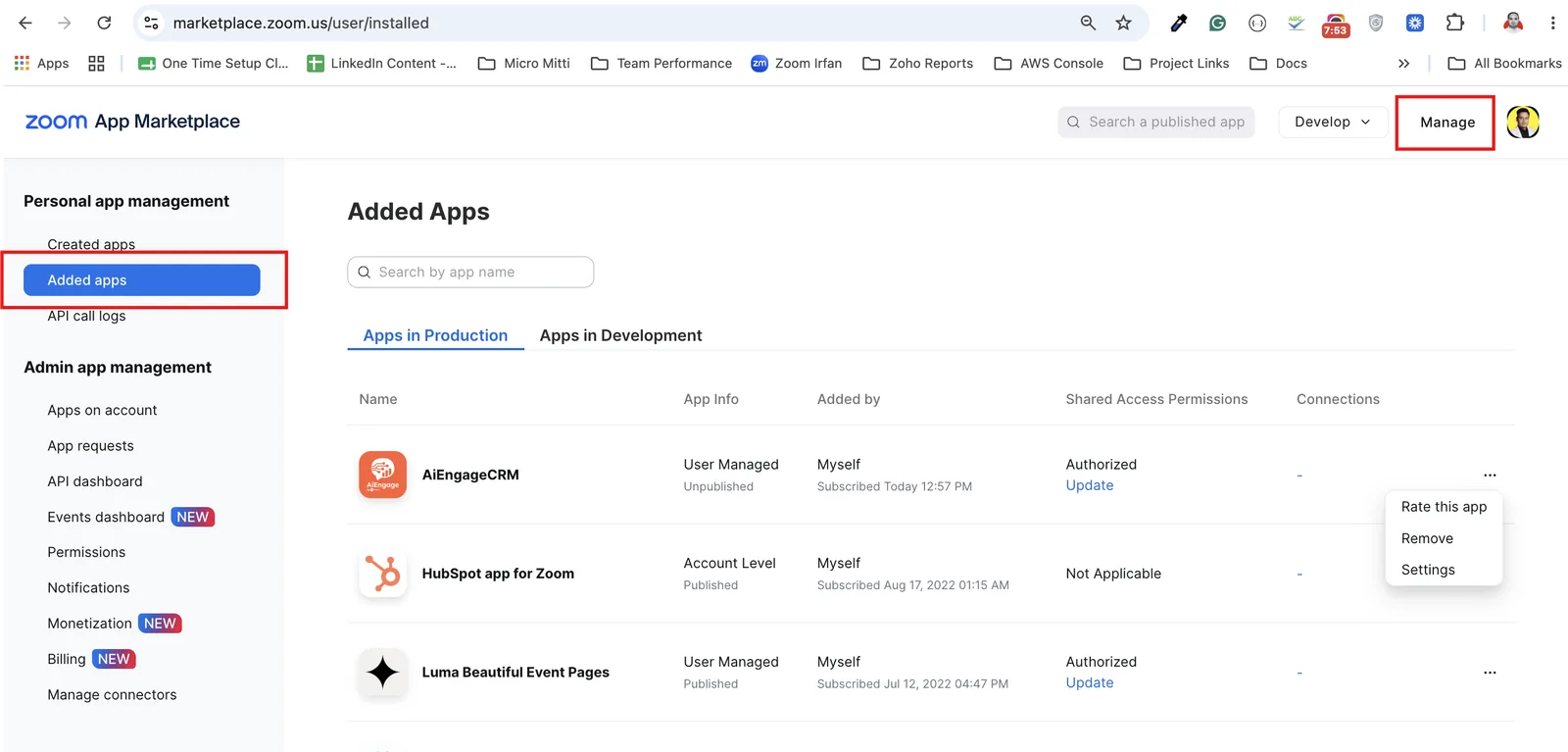Reload the current page
Viewport: 1568px width, 752px height.
[104, 23]
